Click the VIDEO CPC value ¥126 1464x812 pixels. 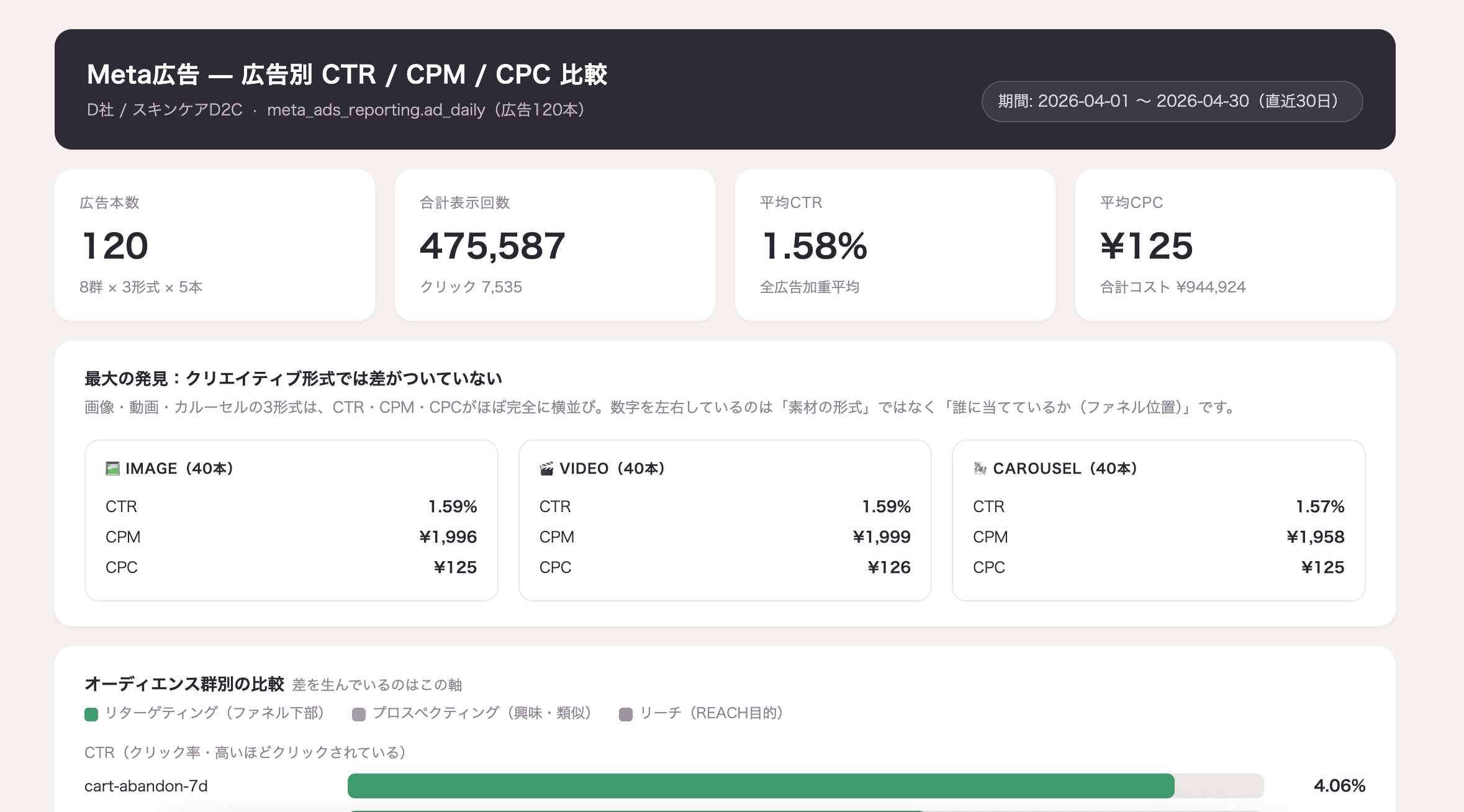click(889, 567)
